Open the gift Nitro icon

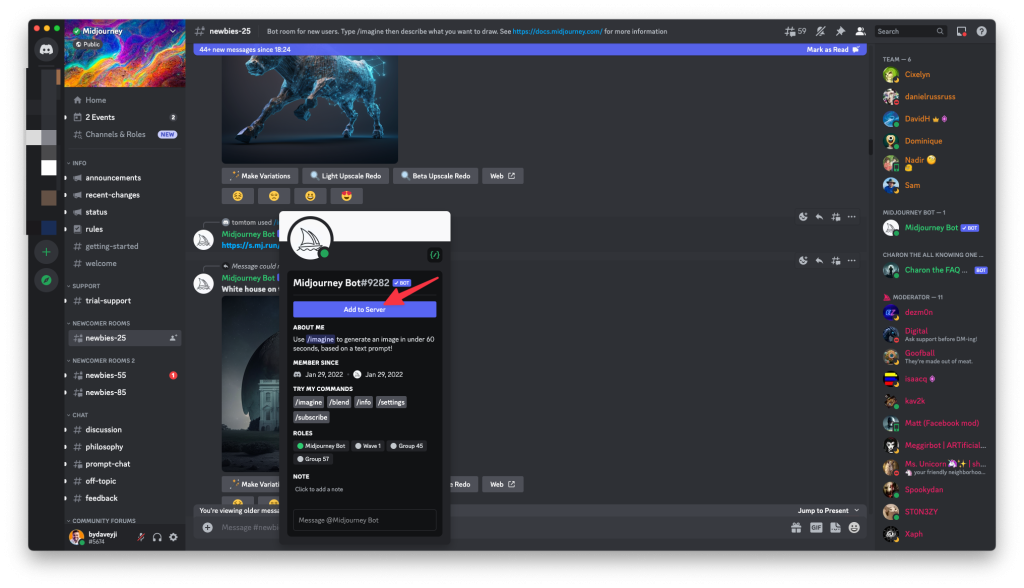[796, 528]
